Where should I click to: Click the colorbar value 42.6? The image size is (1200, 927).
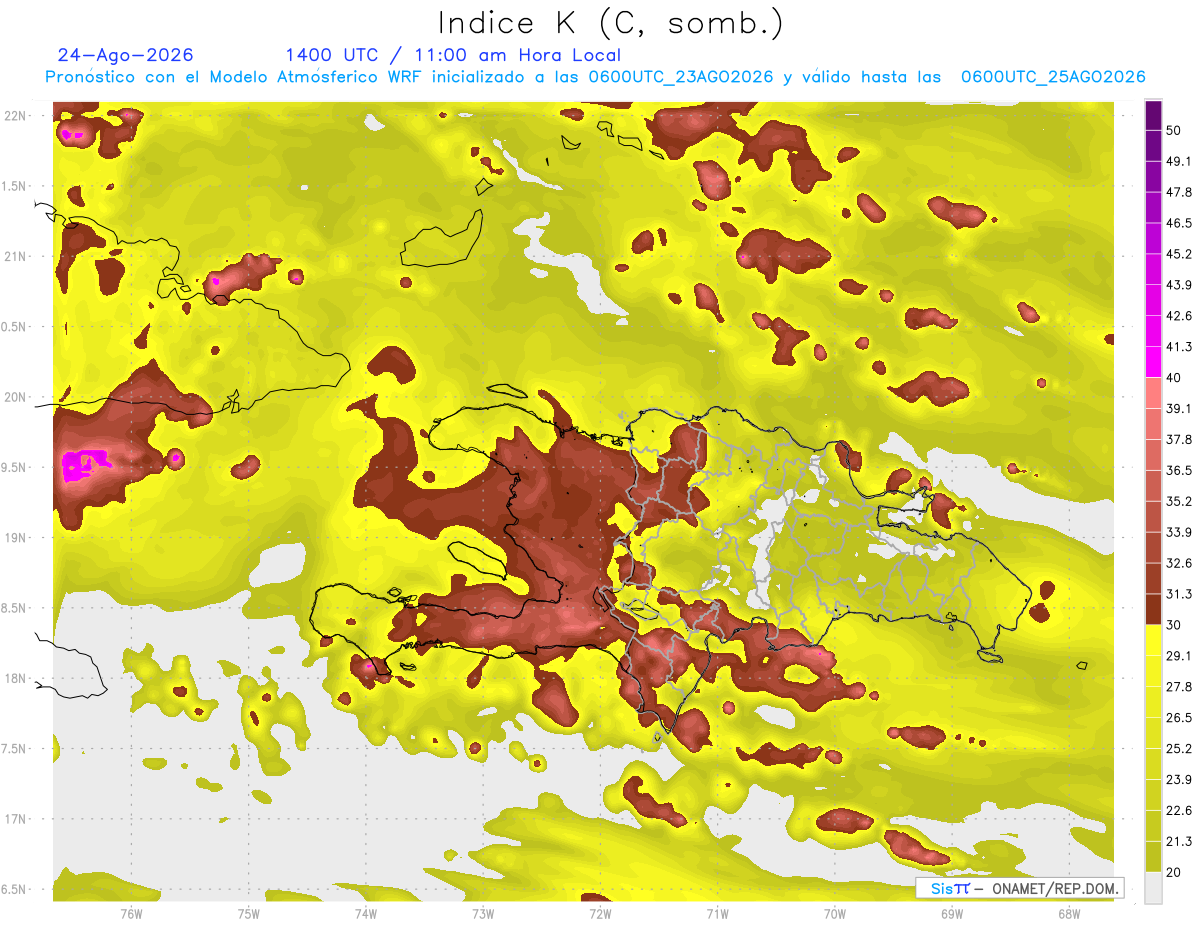1178,316
